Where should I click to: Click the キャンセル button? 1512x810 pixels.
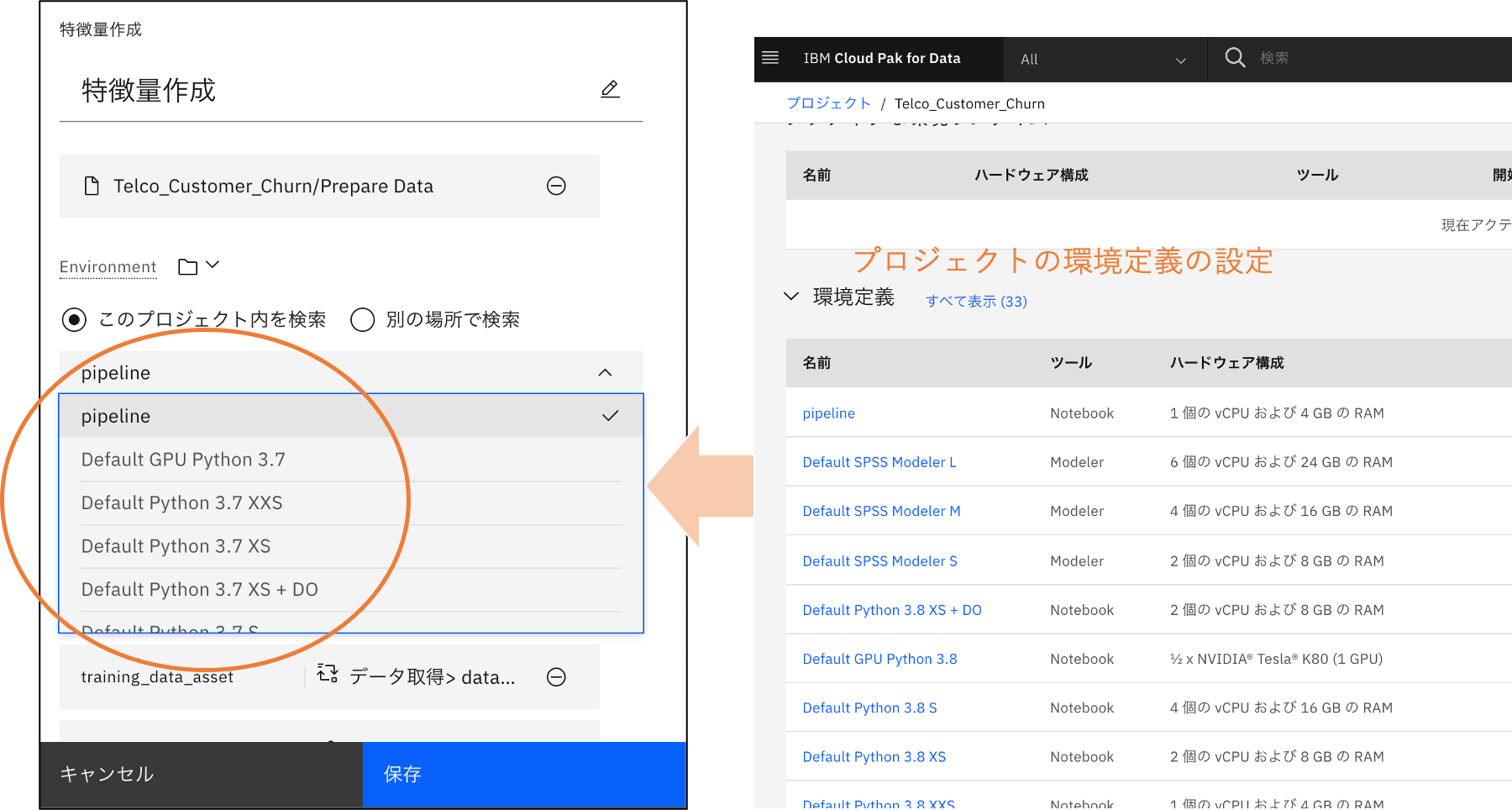pos(202,775)
